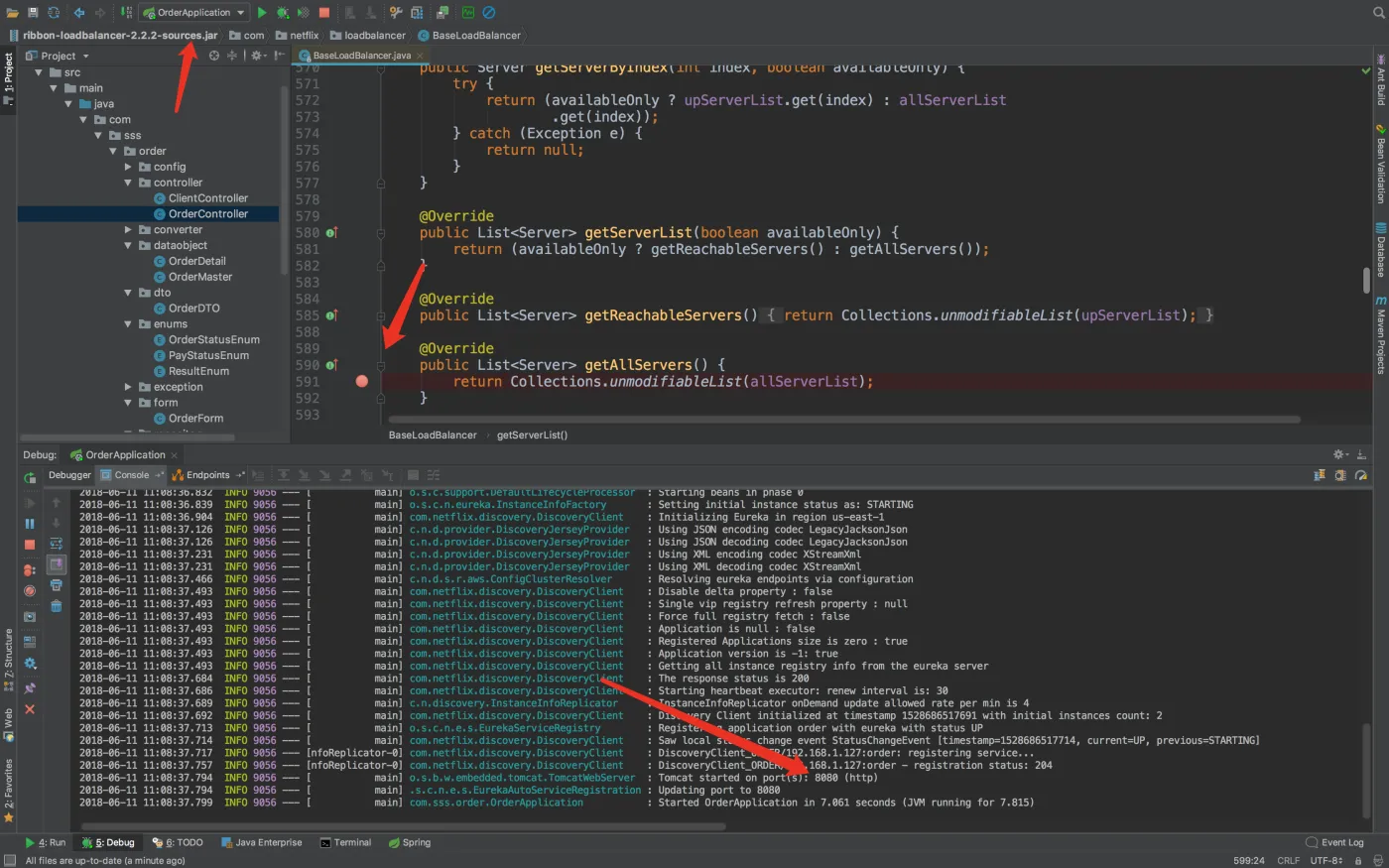Expand the converter folder in project tree
Image resolution: width=1389 pixels, height=868 pixels.
[128, 230]
